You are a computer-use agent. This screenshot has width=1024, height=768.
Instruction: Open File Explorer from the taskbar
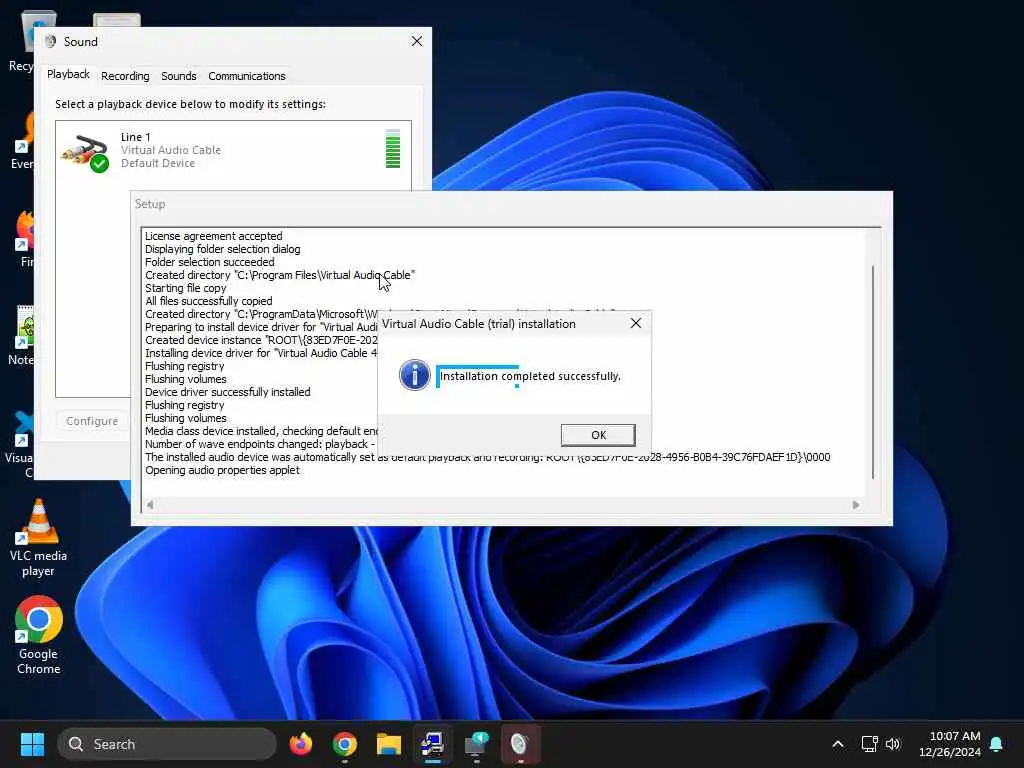click(x=389, y=744)
